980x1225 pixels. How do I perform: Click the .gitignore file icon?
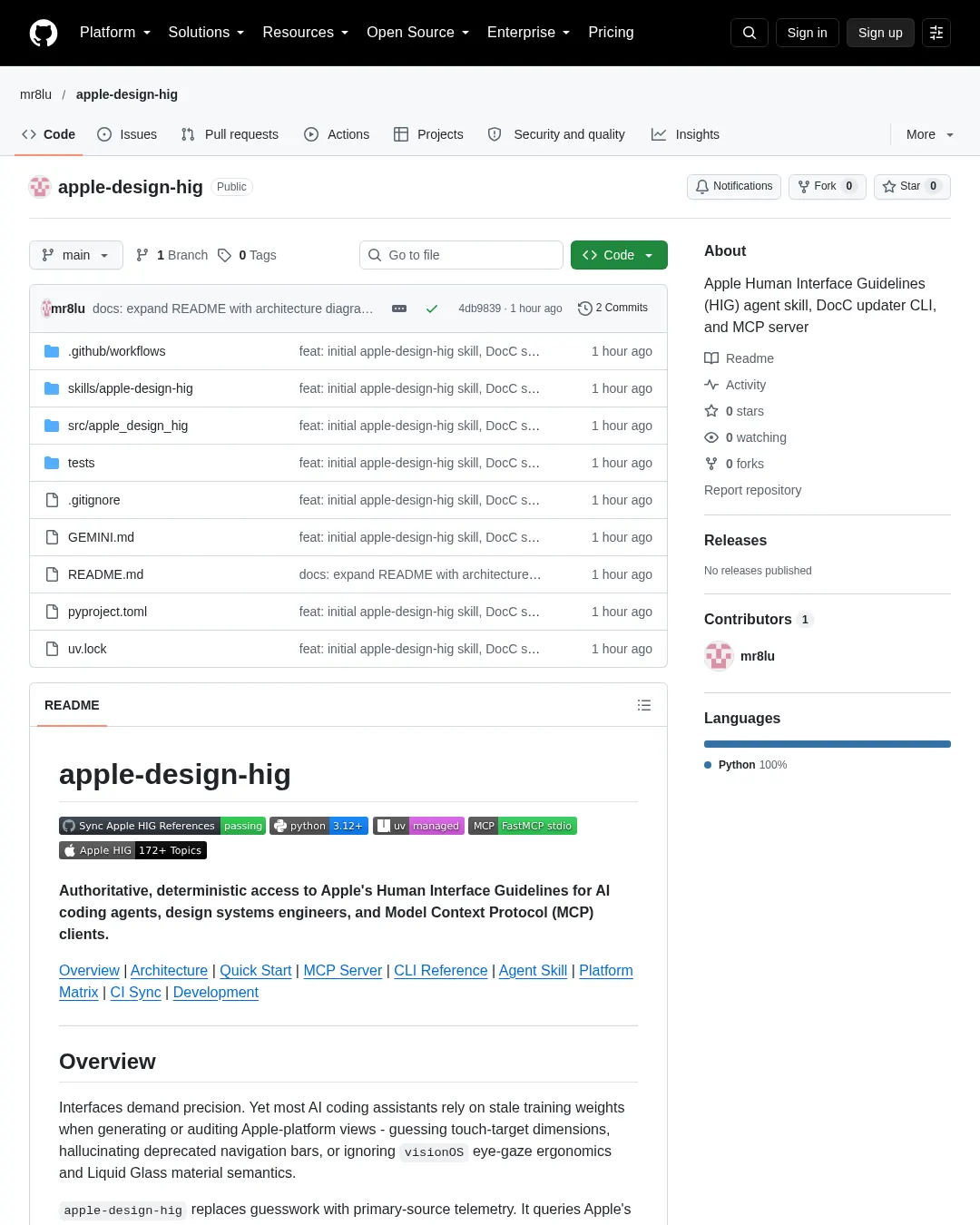[x=52, y=500]
